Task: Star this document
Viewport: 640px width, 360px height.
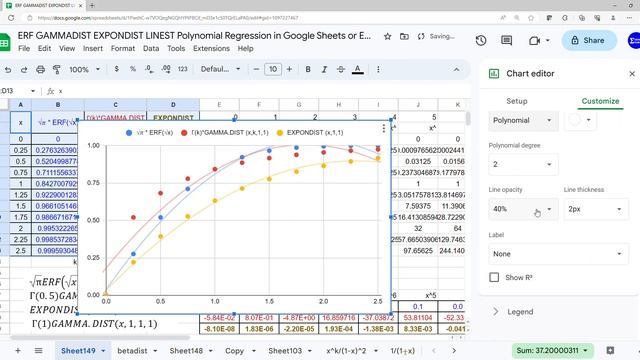Action: click(388, 36)
